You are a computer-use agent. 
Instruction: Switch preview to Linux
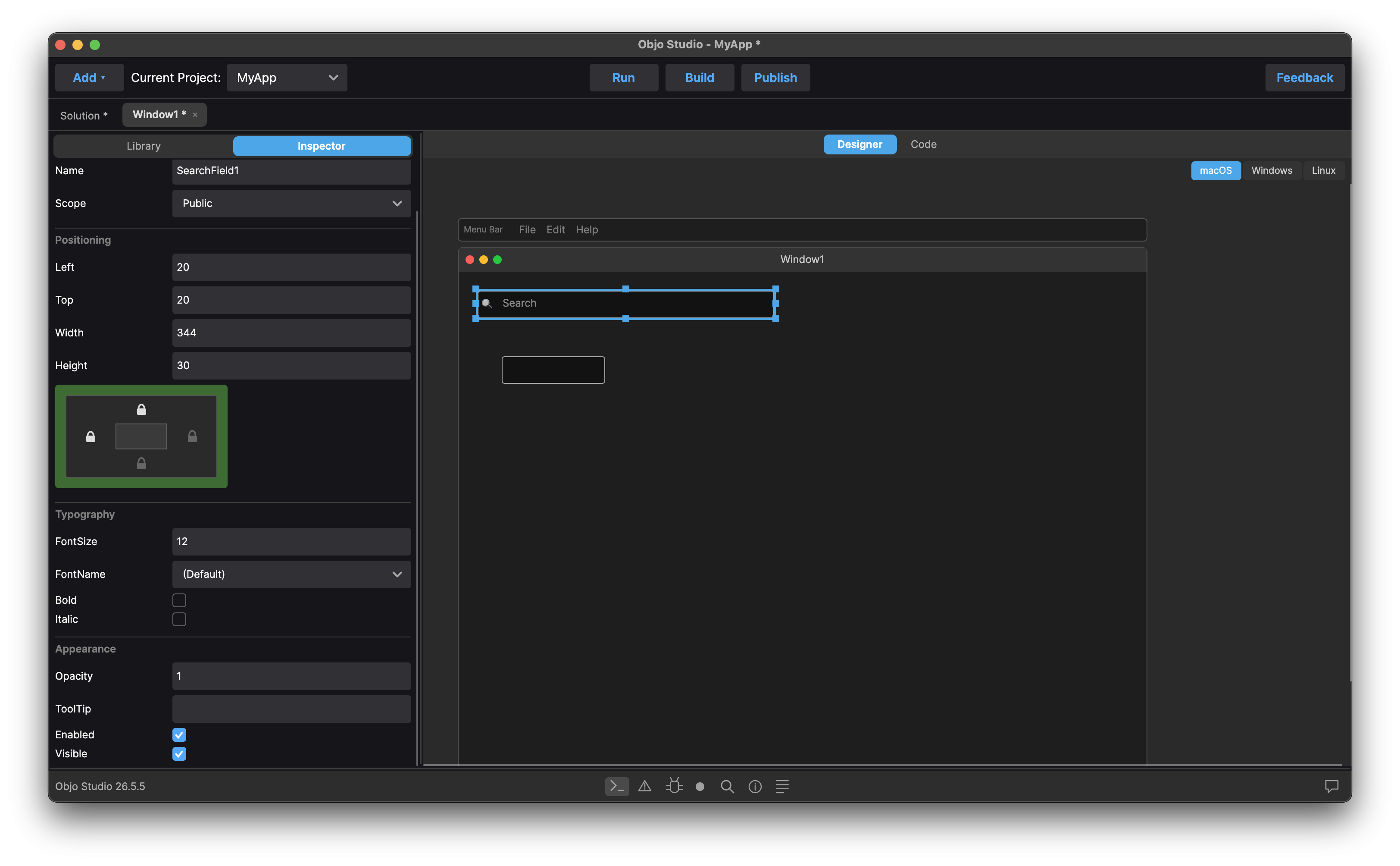(1323, 171)
